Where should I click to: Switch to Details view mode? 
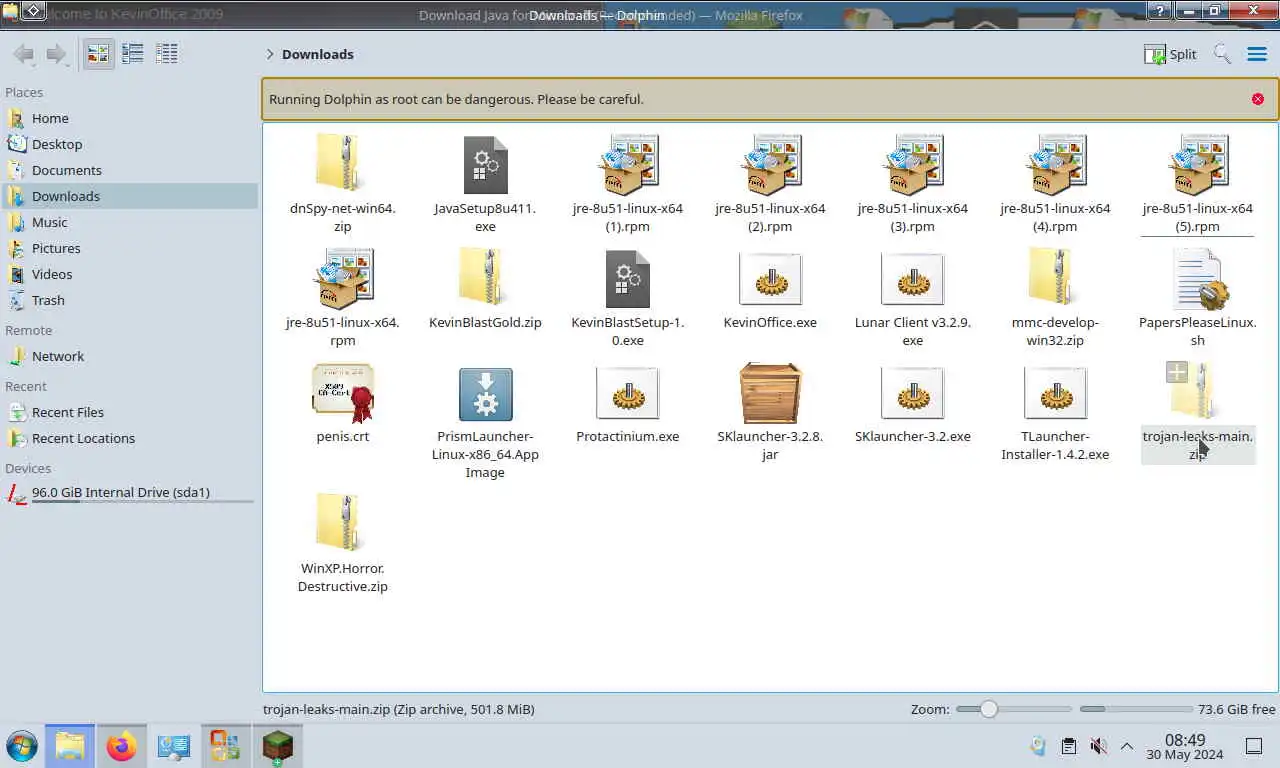tap(166, 54)
